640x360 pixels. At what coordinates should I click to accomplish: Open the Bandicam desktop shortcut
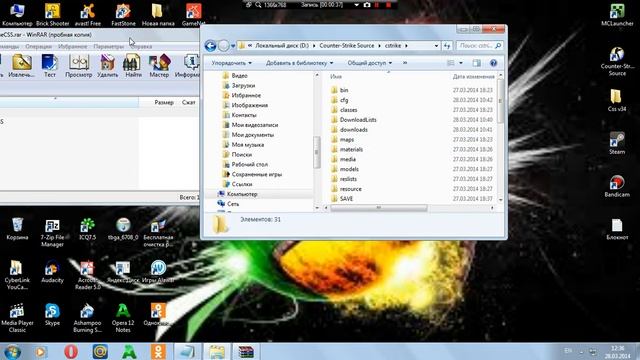pos(617,186)
